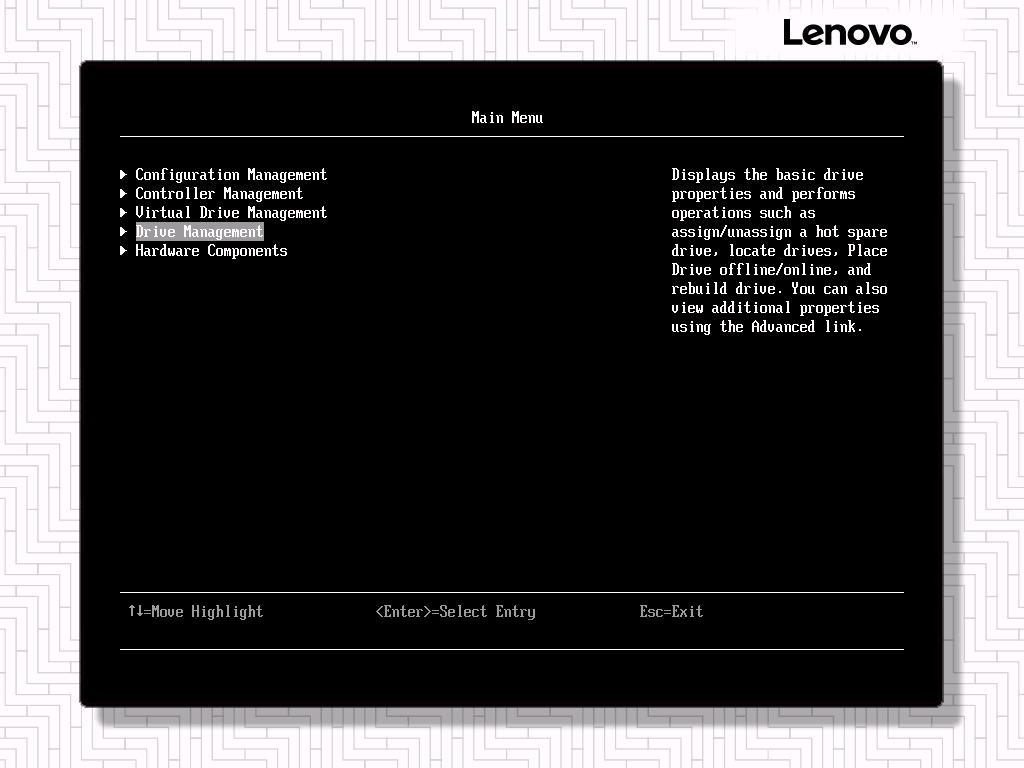The width and height of the screenshot is (1024, 768).
Task: Open Hardware Components entry
Action: point(211,251)
